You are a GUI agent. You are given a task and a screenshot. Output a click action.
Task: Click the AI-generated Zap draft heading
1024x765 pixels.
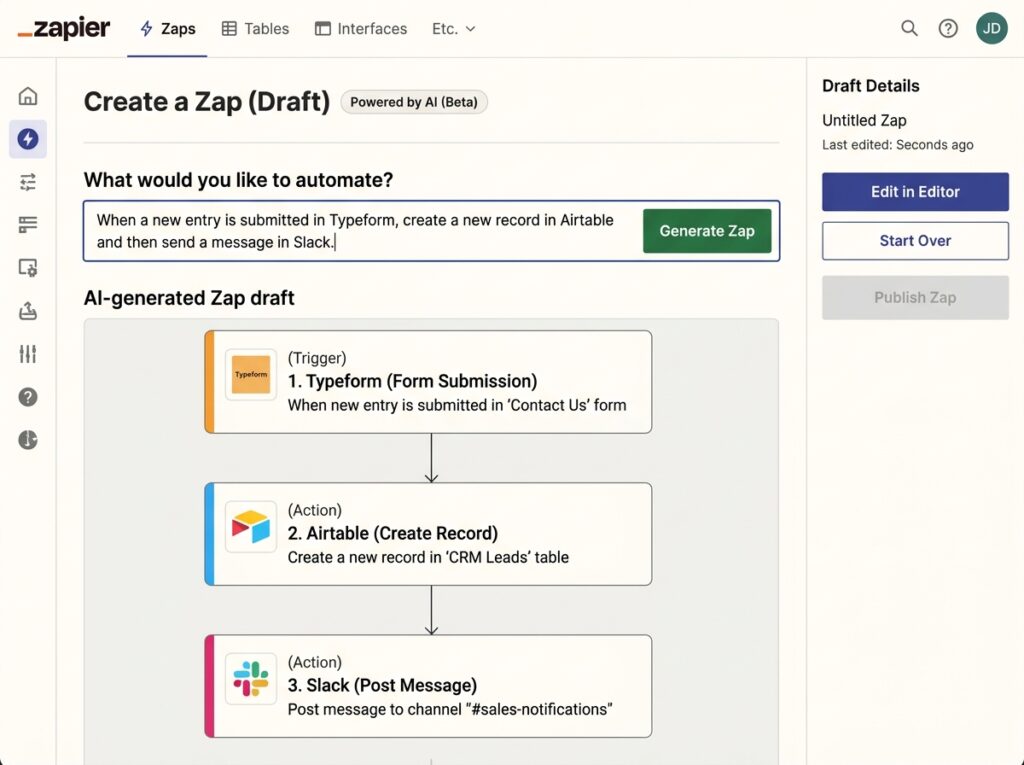click(189, 298)
